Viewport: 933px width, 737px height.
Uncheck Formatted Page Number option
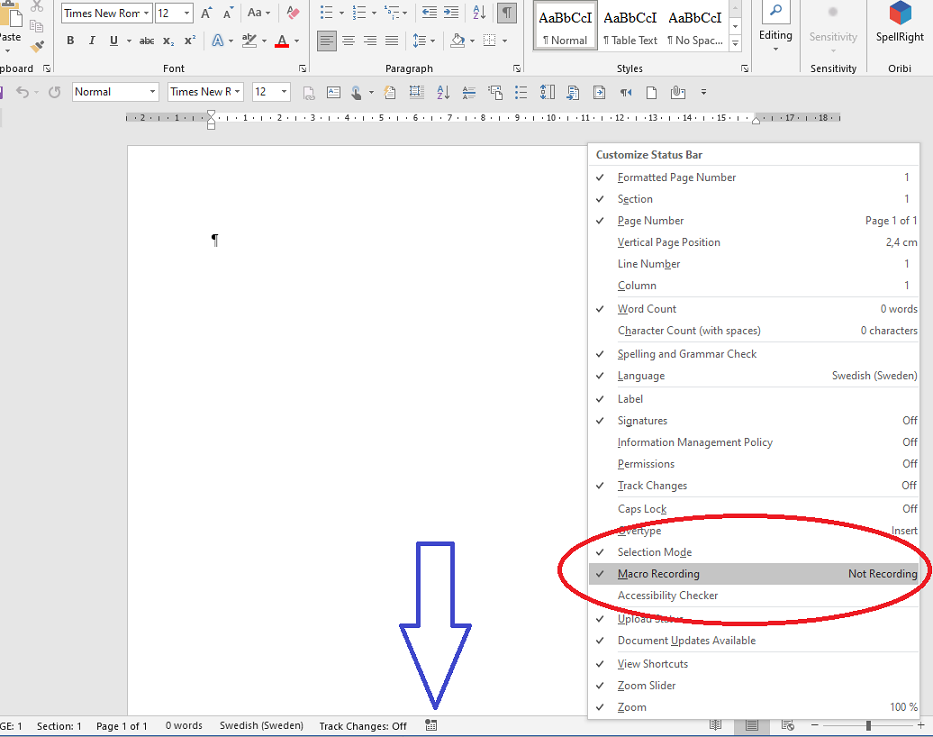point(754,177)
